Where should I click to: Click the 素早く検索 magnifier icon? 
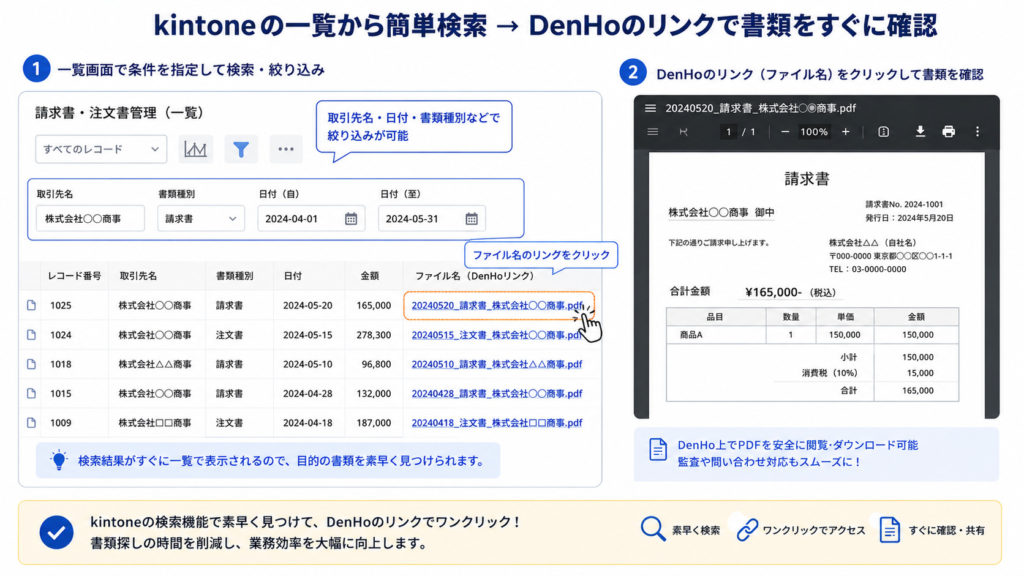pyautogui.click(x=652, y=529)
